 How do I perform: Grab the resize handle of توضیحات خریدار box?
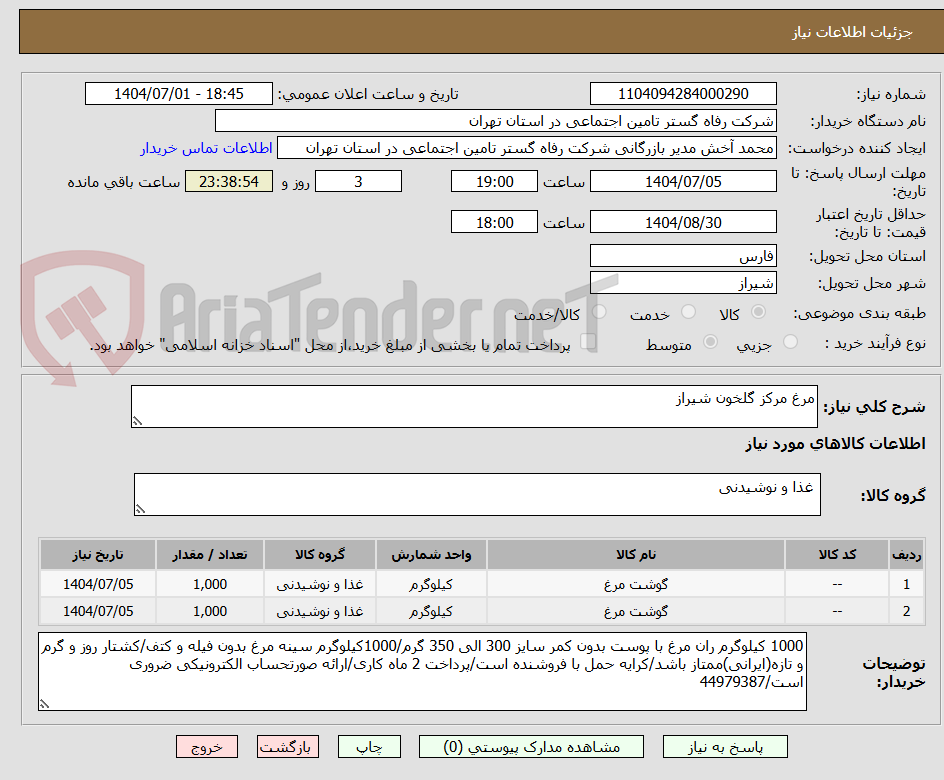point(44,704)
